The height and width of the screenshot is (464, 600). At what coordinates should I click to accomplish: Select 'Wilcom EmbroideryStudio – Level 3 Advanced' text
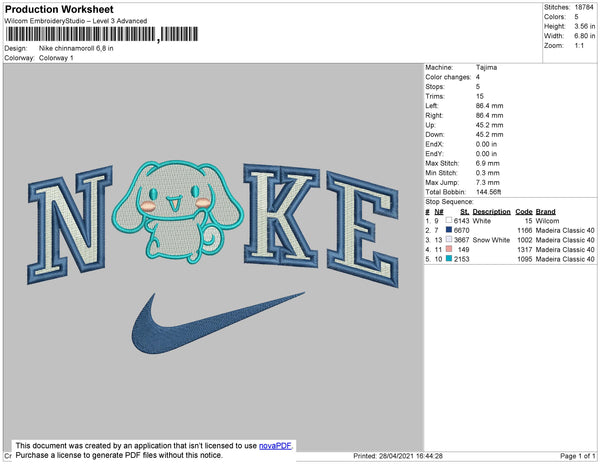click(76, 21)
